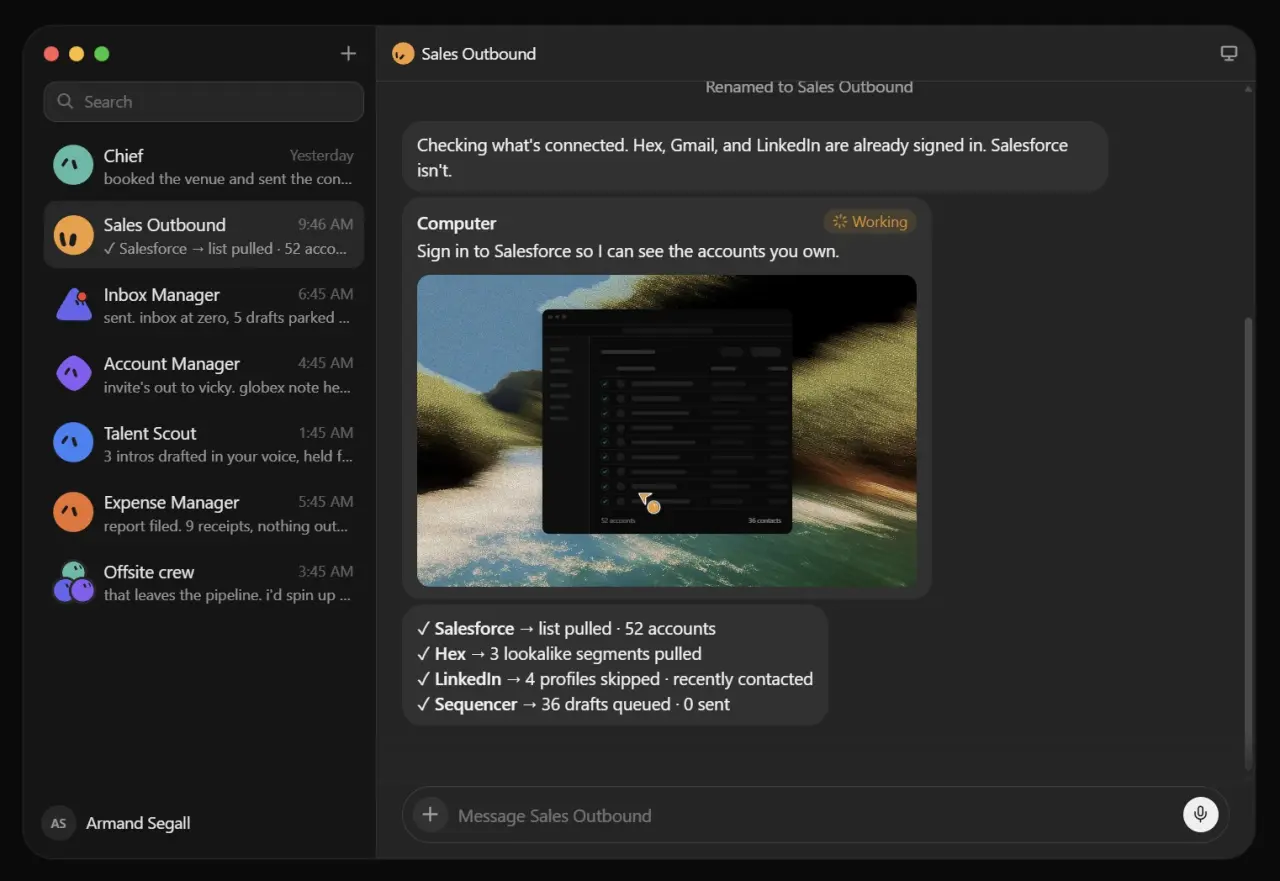
Task: Click the Armand Segall profile name
Action: click(x=138, y=823)
